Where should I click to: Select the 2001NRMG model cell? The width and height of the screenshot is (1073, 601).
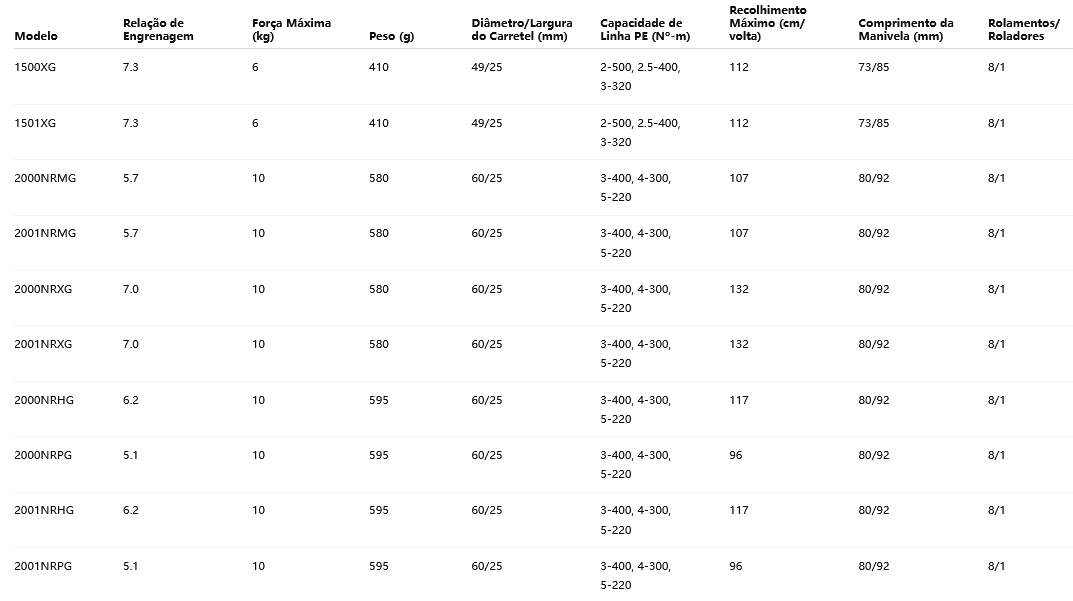45,233
